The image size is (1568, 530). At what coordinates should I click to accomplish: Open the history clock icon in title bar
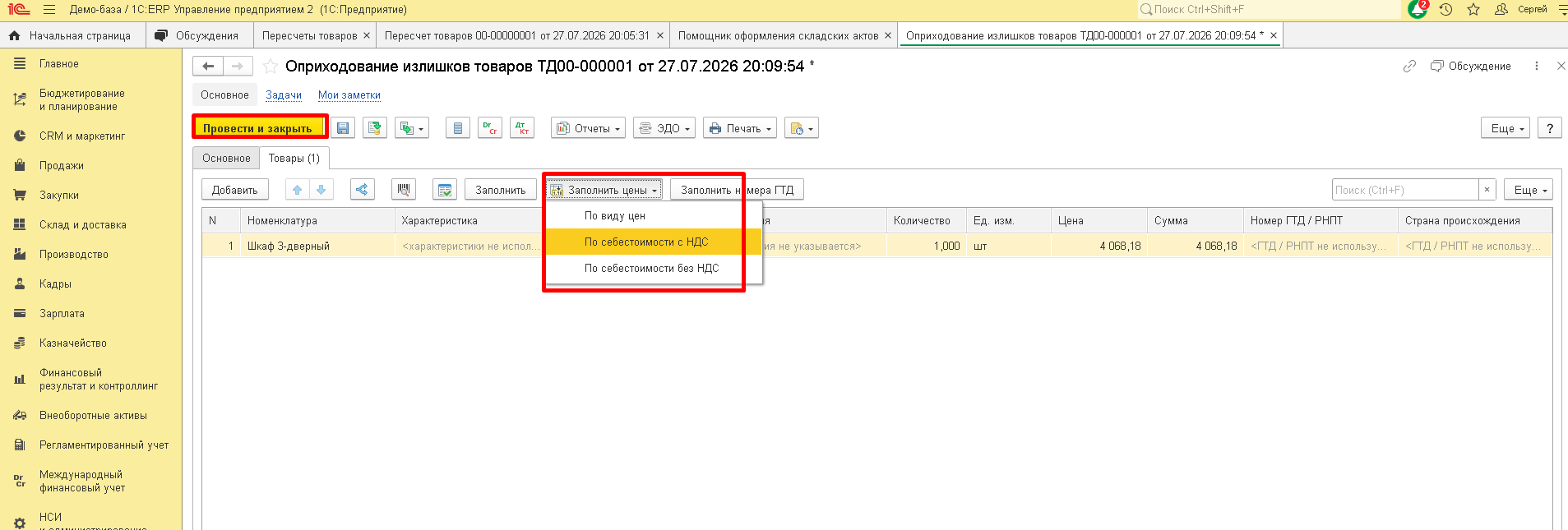point(1445,10)
